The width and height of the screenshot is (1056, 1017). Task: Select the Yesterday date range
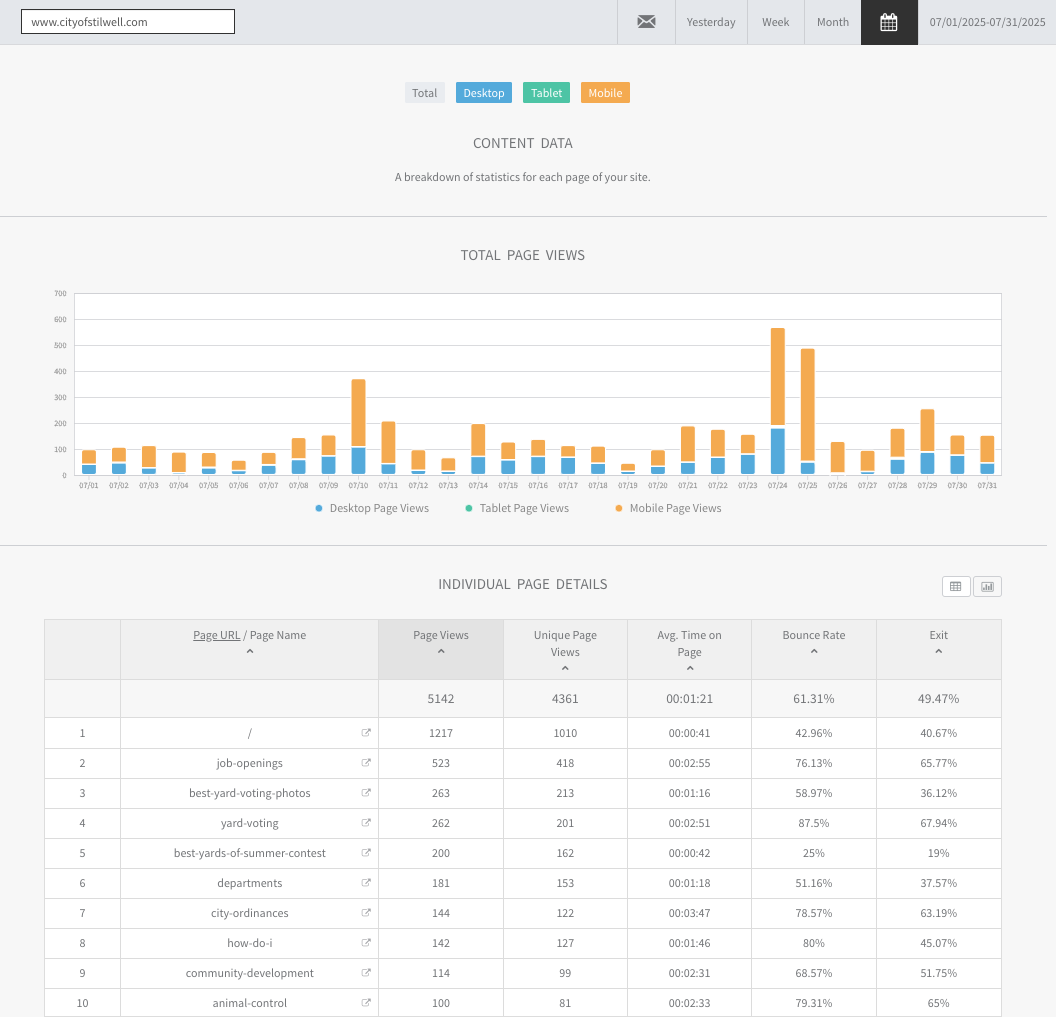(711, 22)
